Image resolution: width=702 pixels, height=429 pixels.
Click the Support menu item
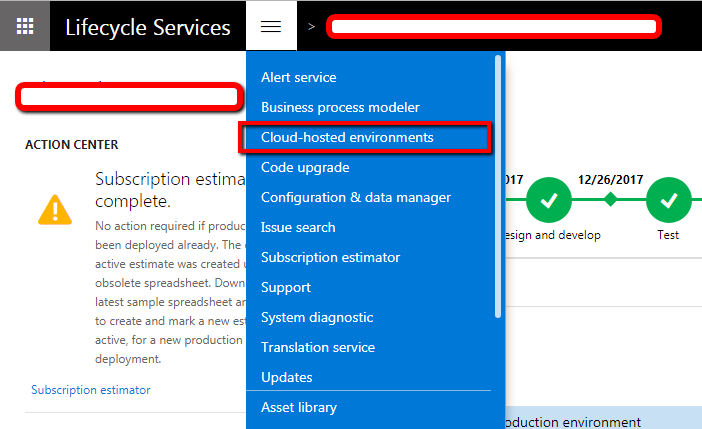point(286,287)
